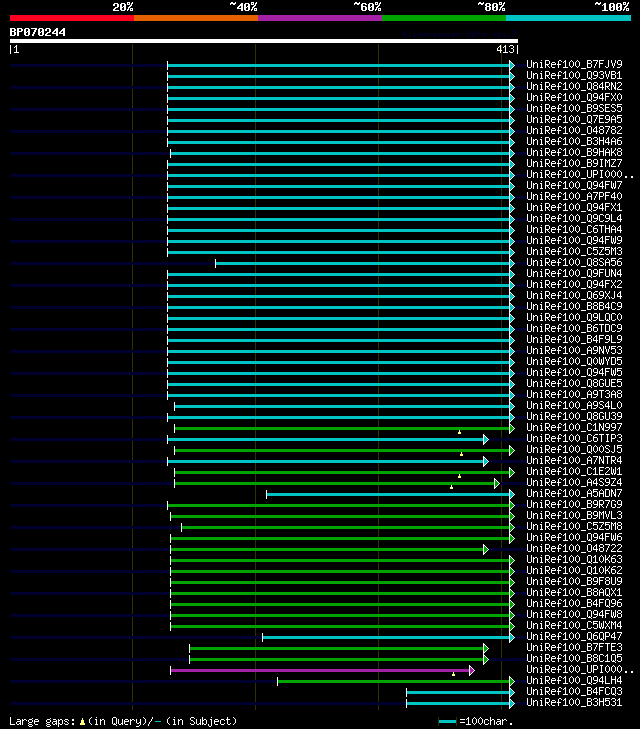Select the UniRef100_B3H4A6 label
Screen dimensions: 640x729
[574, 141]
